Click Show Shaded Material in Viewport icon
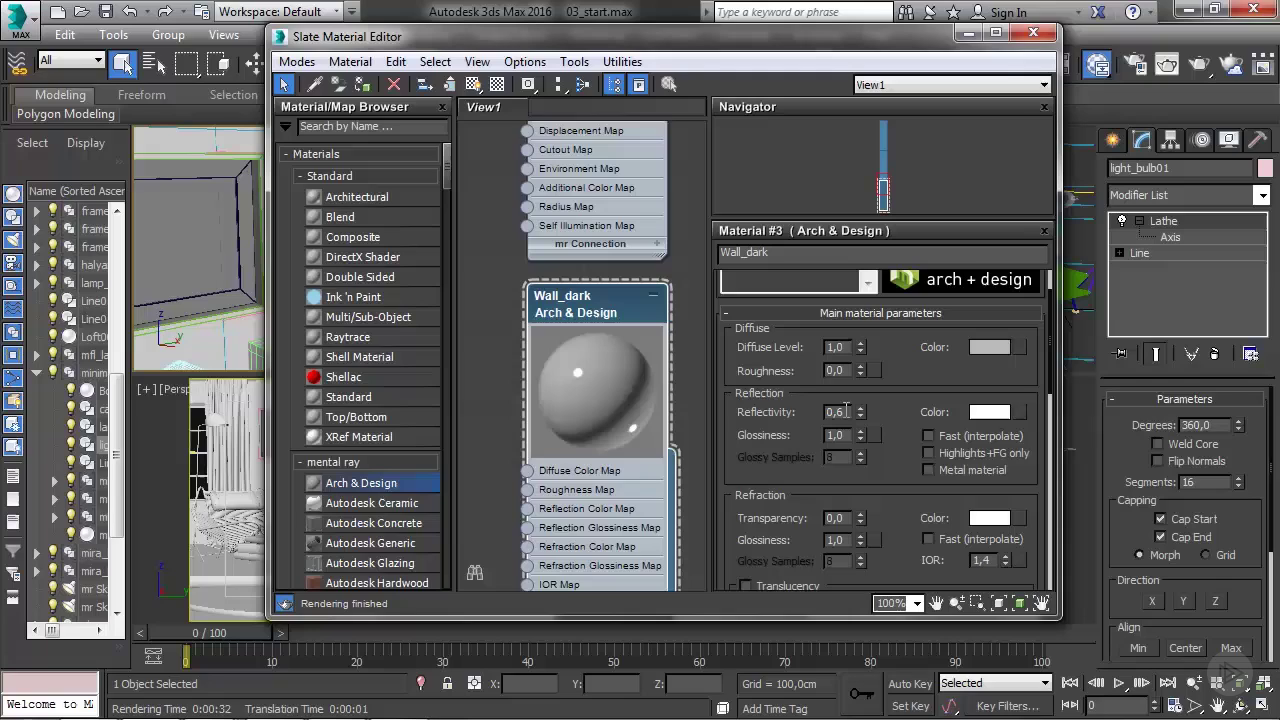Screen dimensions: 1280x720 473,85
